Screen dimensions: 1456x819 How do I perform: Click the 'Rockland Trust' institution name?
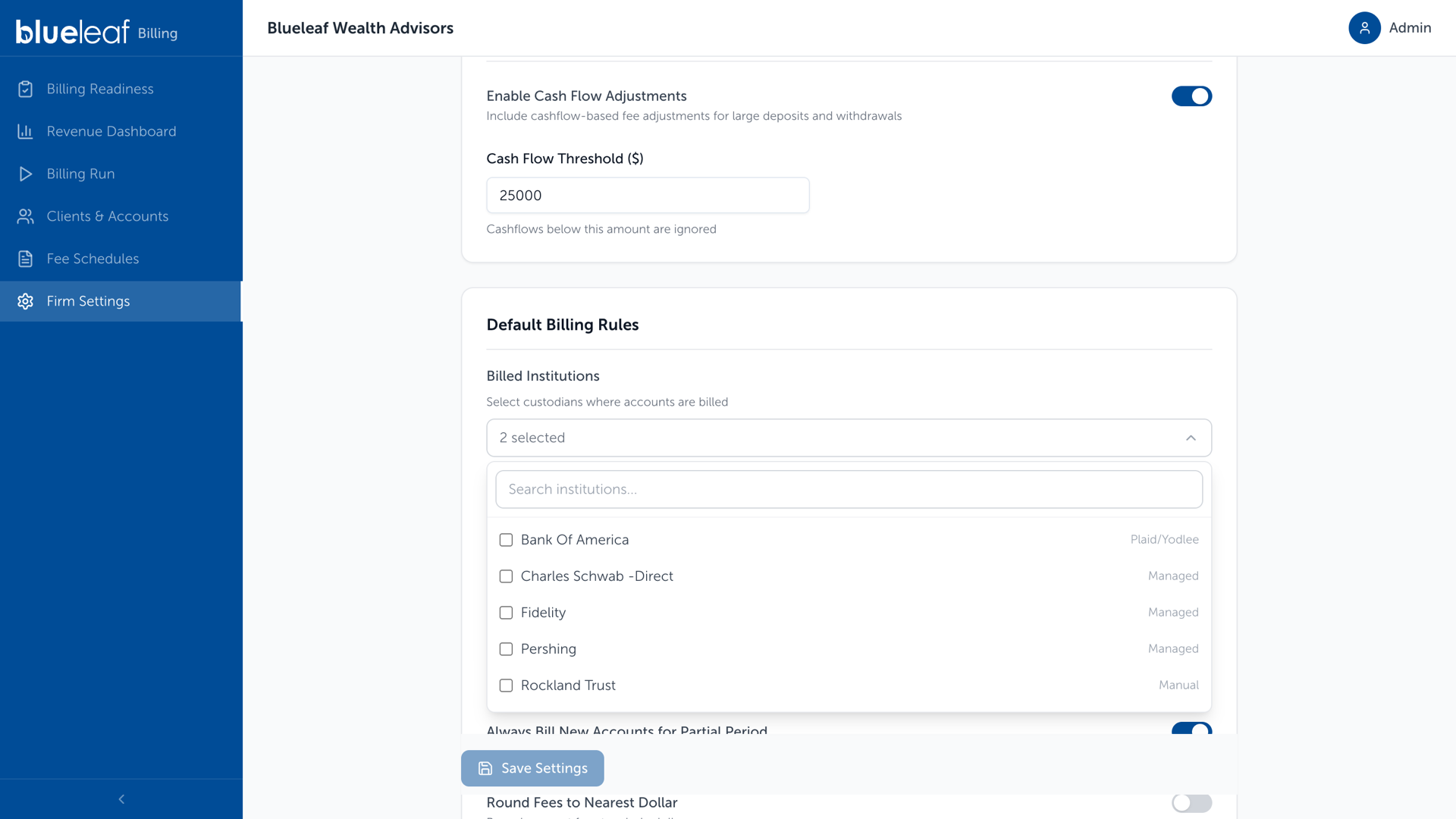click(x=568, y=686)
